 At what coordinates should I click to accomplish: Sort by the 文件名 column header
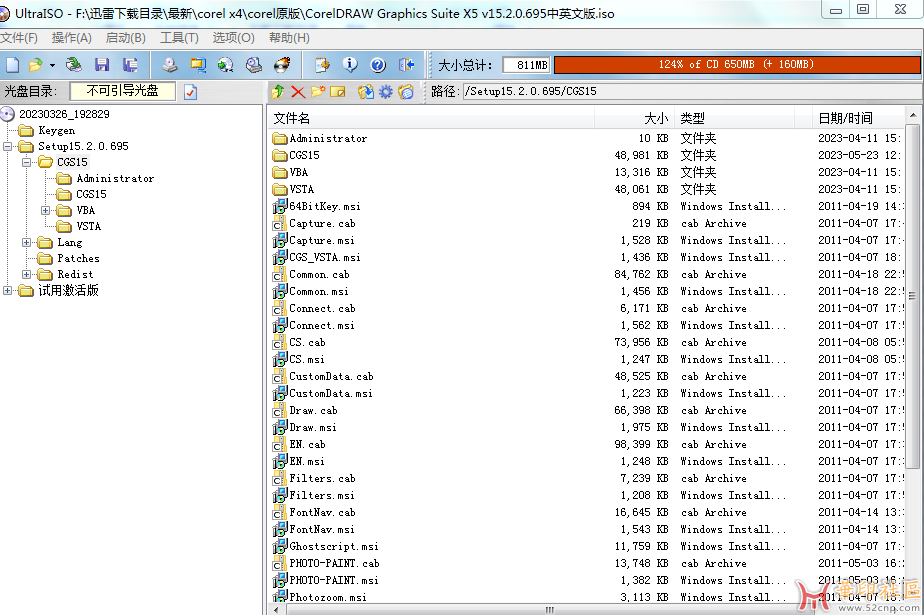point(431,118)
